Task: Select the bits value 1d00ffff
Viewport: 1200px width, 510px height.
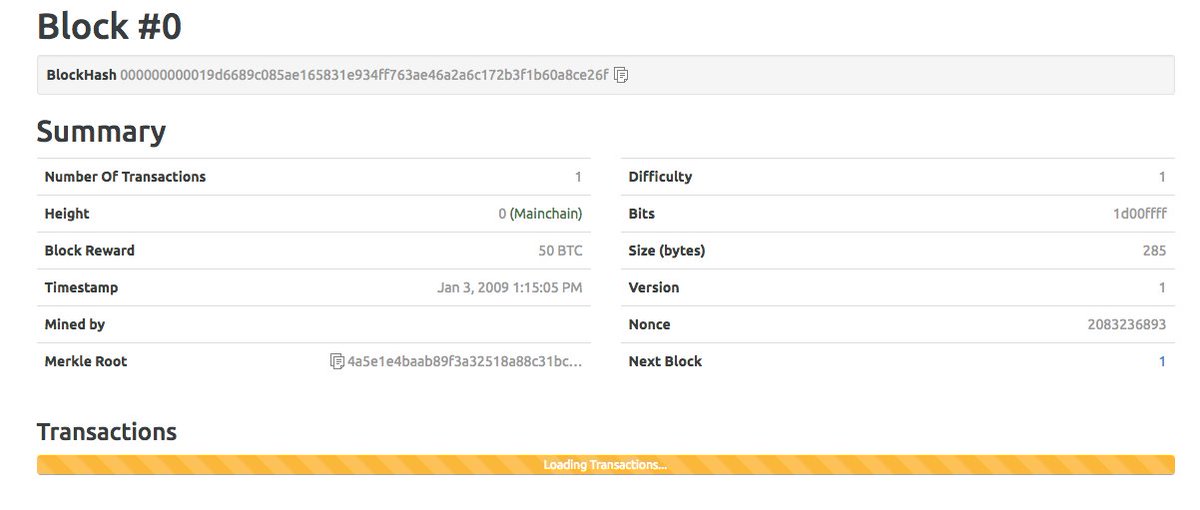Action: tap(1139, 214)
